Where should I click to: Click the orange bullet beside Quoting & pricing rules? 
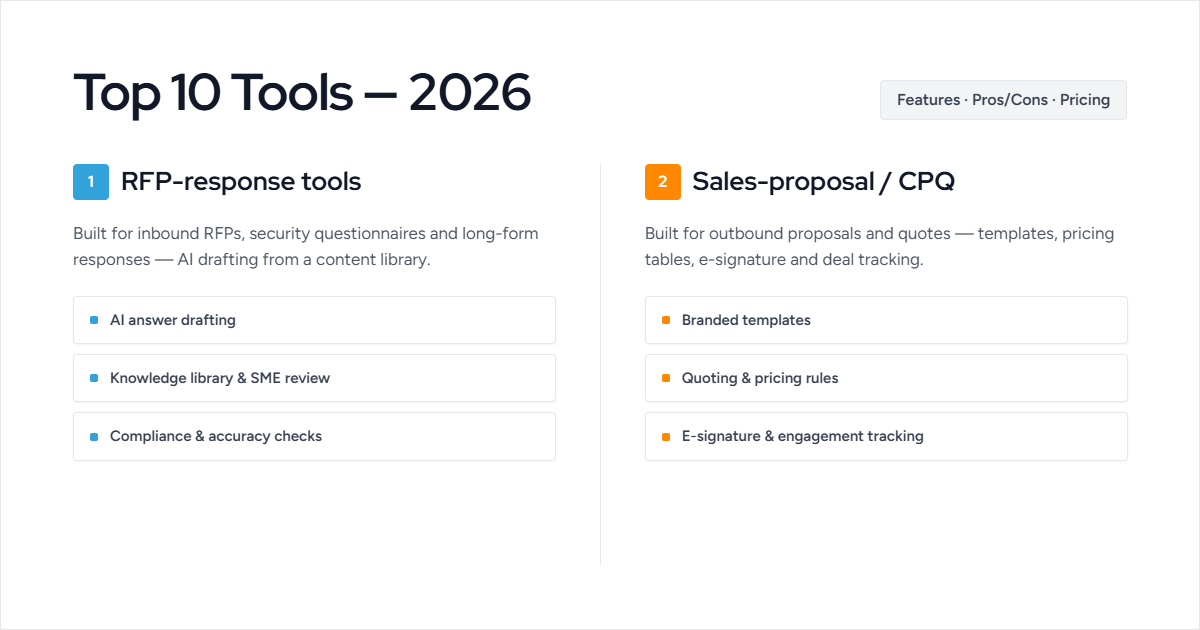666,378
